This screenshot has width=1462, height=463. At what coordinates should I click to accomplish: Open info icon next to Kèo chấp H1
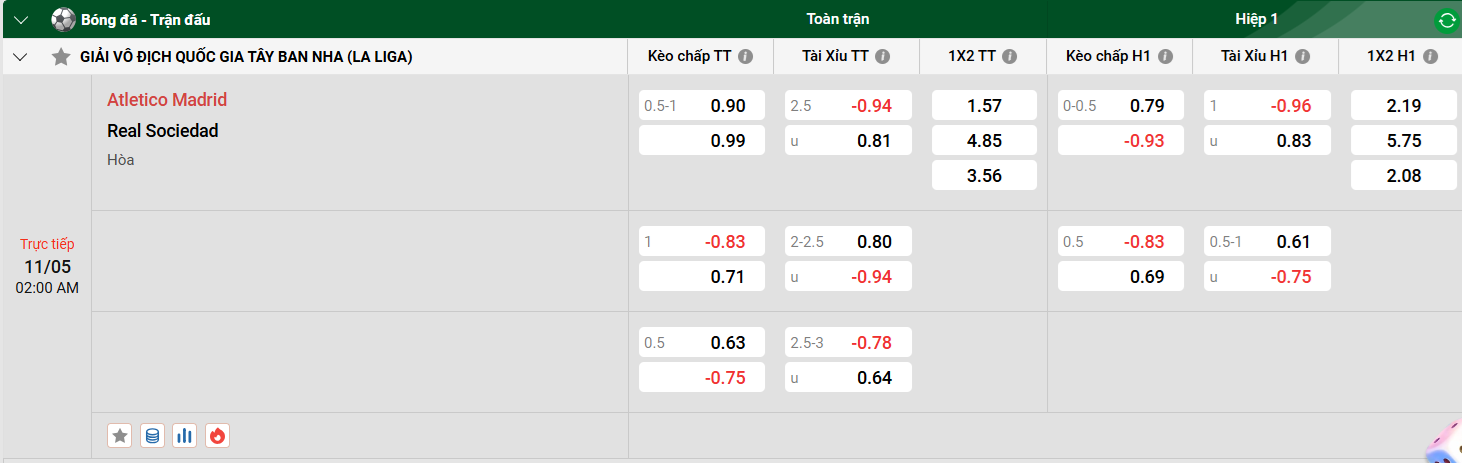(1165, 57)
